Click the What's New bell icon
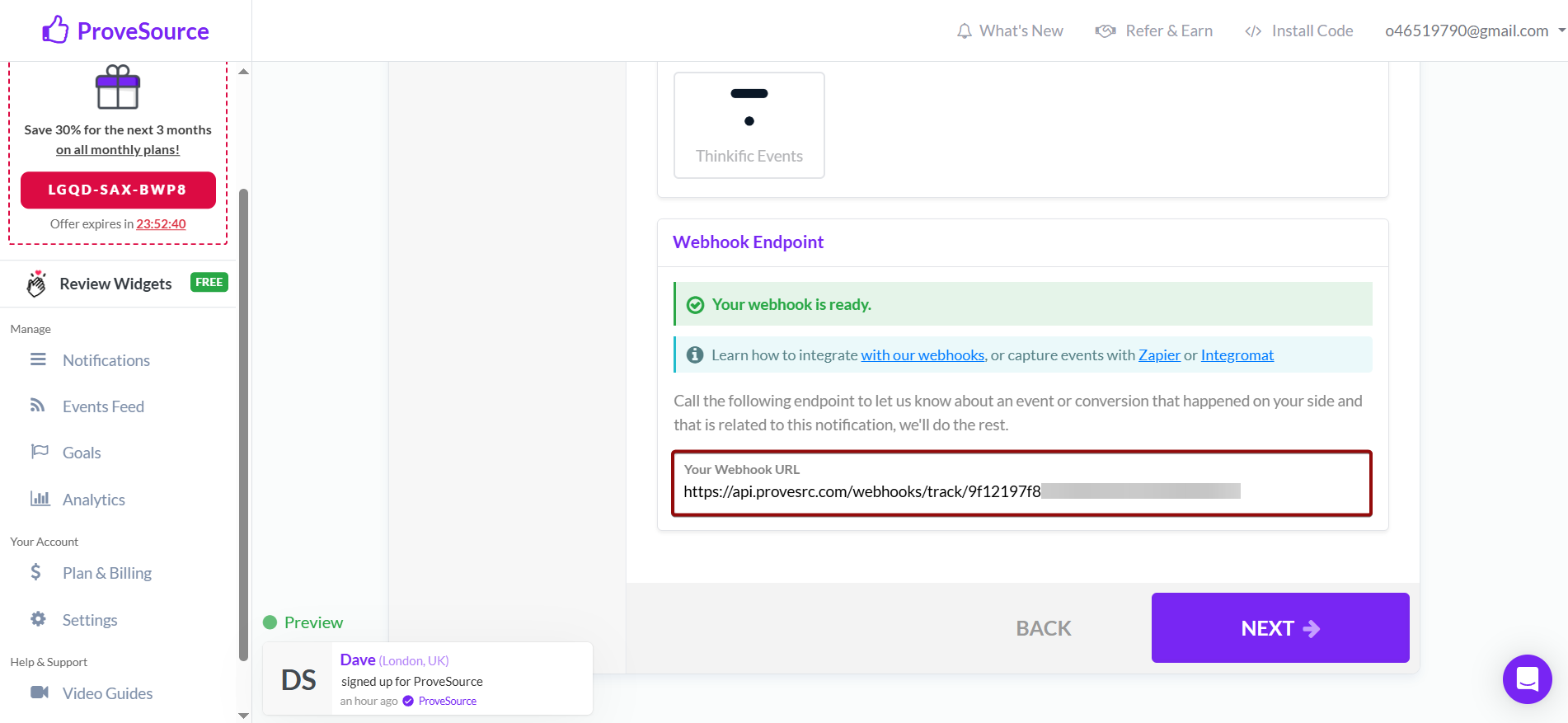 [964, 31]
